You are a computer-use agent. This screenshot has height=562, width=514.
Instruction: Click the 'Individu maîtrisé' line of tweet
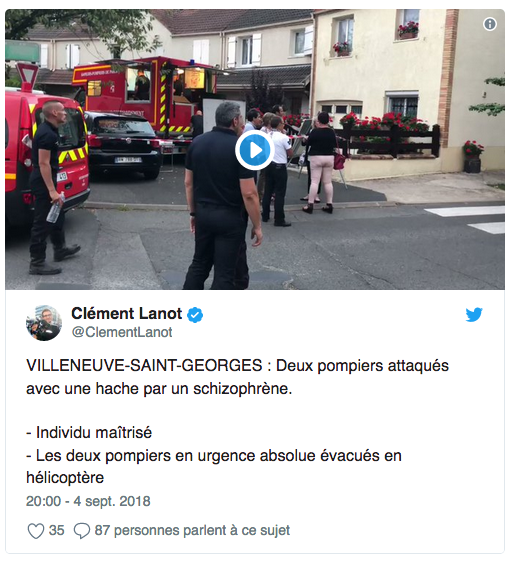pos(89,433)
